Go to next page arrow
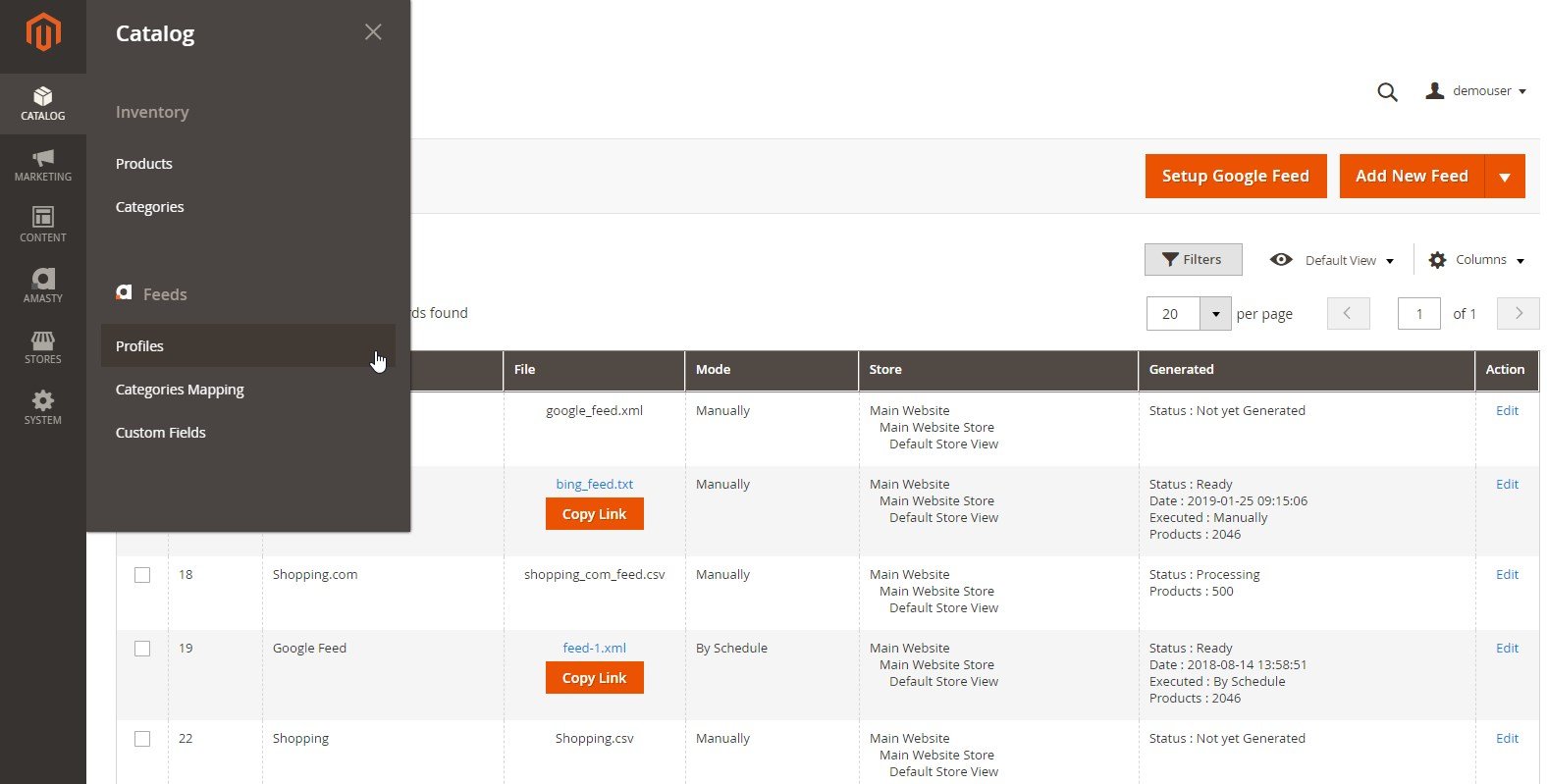 tap(1518, 313)
